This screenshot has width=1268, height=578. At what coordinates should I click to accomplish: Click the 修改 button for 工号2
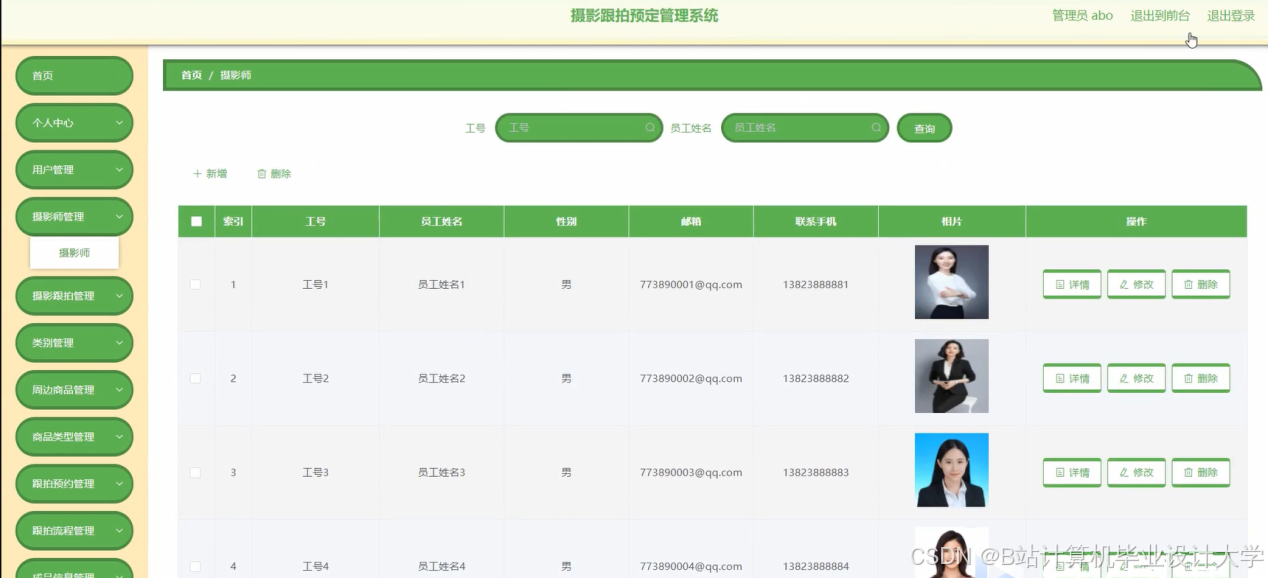click(1136, 379)
